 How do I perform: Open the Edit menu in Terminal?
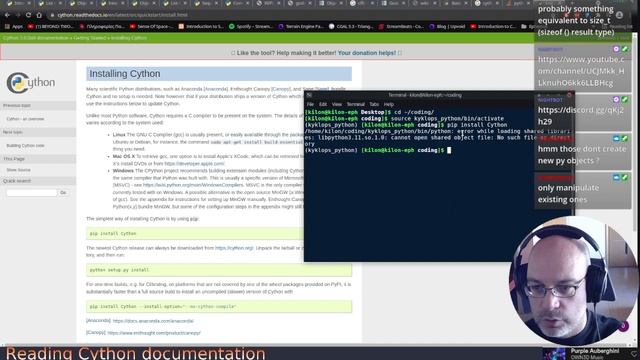tap(323, 104)
